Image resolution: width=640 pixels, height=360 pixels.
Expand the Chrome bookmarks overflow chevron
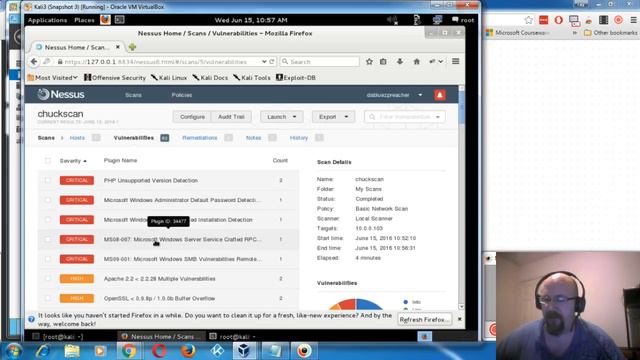575,33
